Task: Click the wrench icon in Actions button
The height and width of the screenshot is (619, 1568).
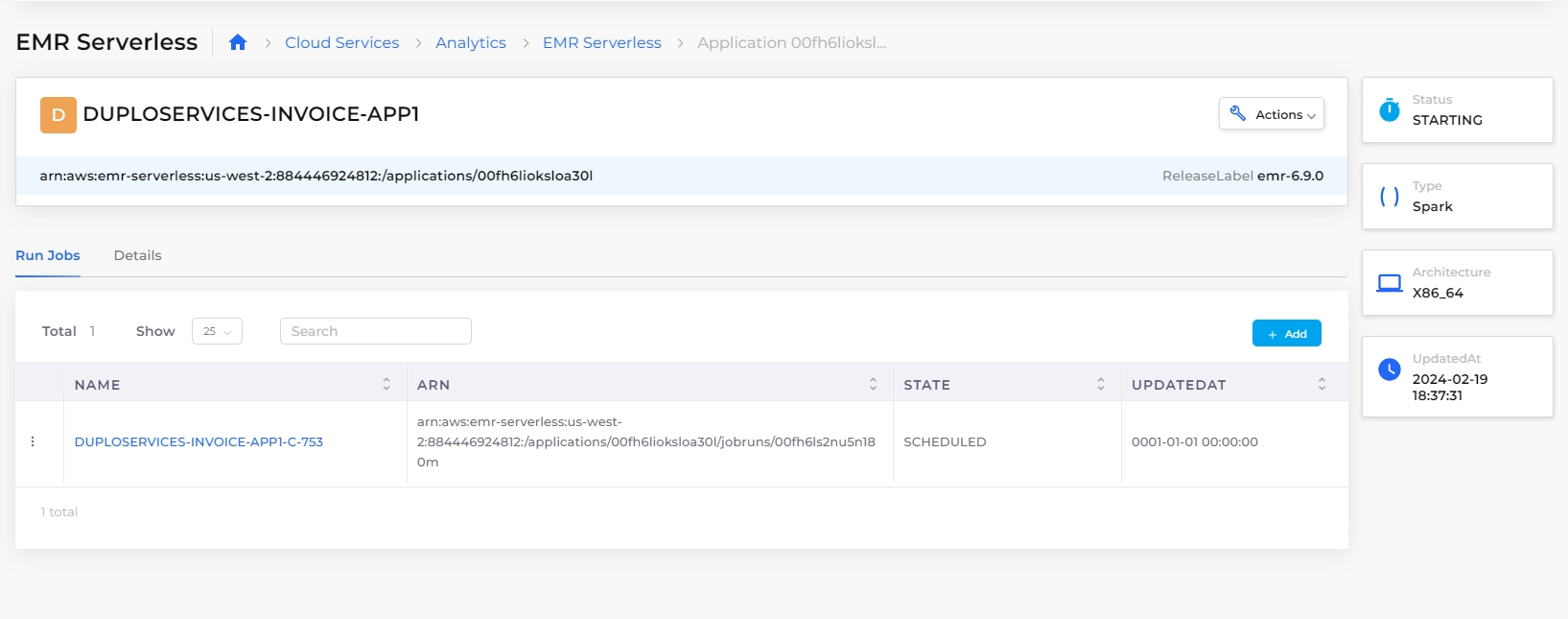Action: [1238, 113]
